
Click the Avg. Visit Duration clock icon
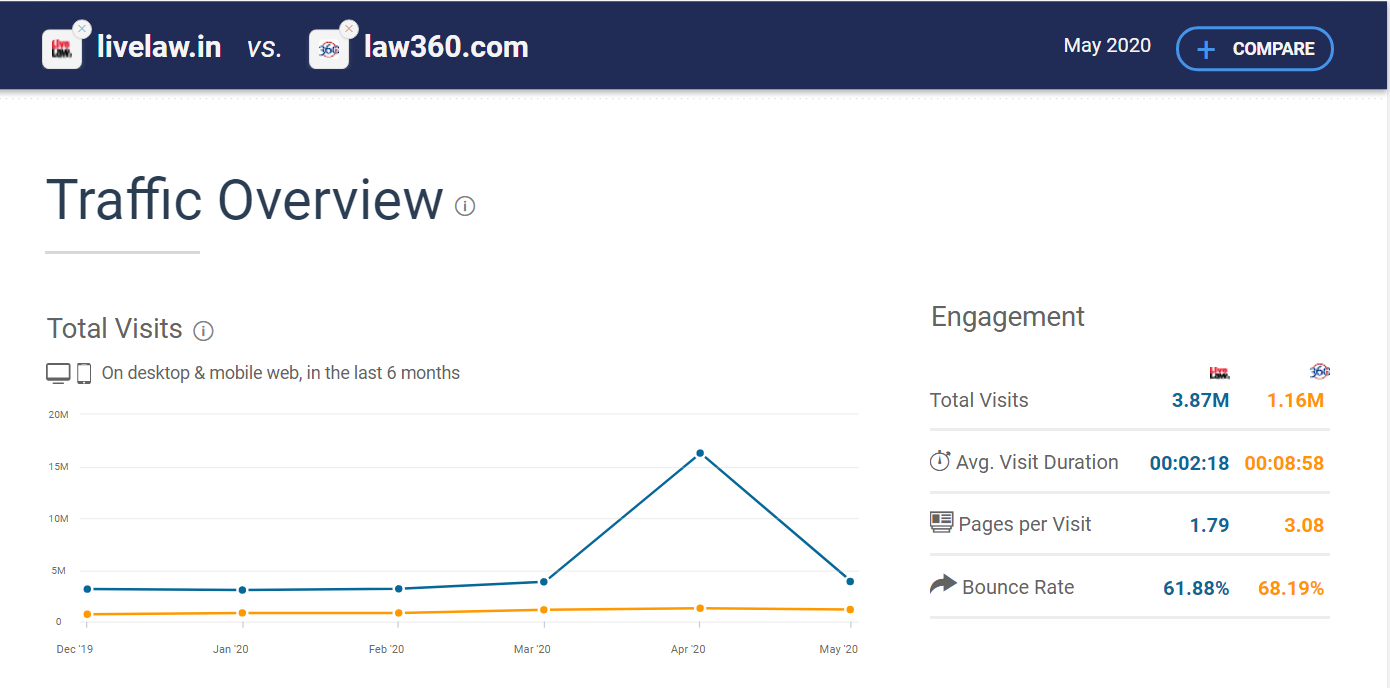point(940,462)
